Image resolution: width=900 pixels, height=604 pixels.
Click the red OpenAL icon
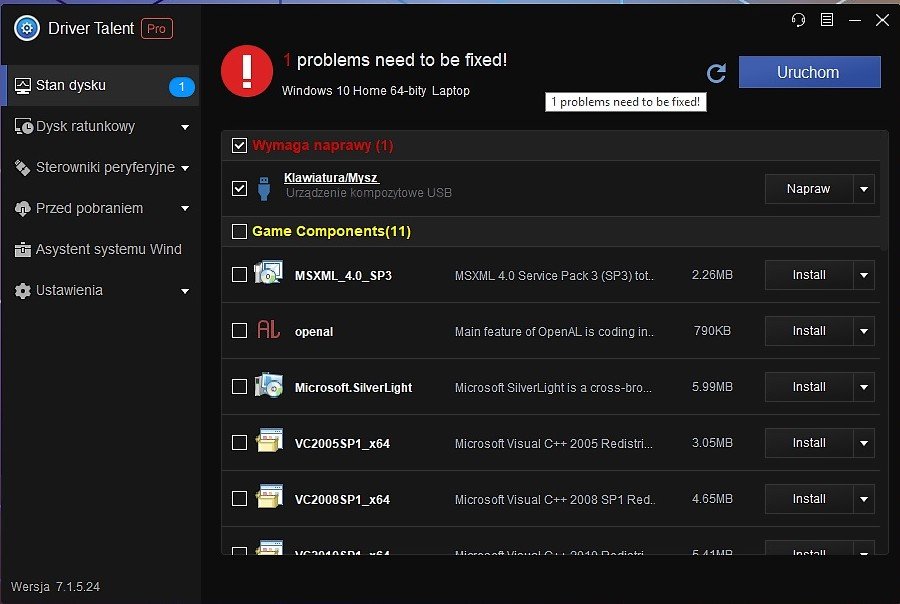click(268, 330)
